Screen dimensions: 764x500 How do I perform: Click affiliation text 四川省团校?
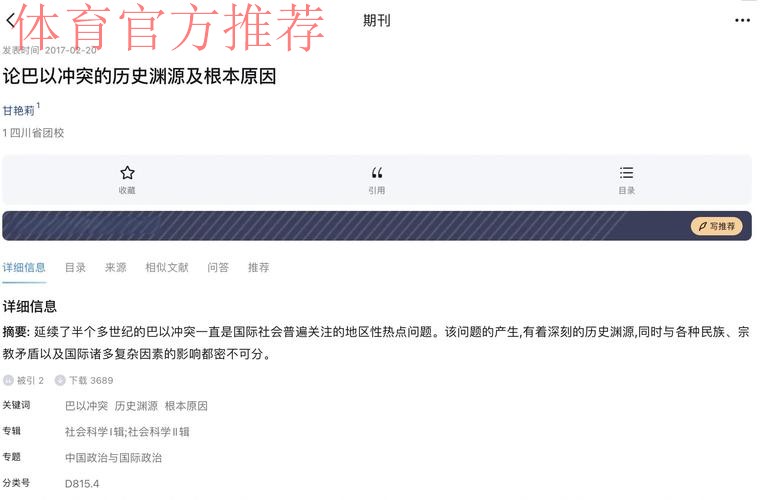point(37,133)
